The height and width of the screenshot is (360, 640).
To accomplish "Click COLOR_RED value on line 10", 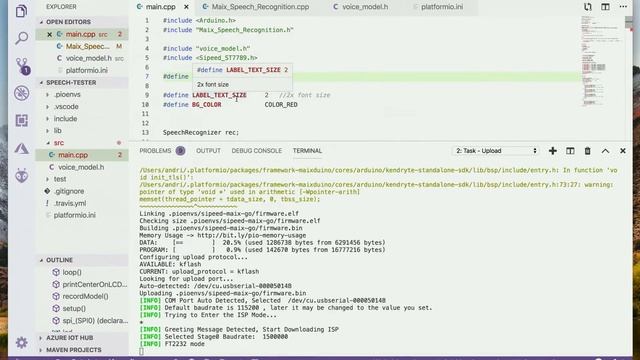I will click(x=281, y=105).
